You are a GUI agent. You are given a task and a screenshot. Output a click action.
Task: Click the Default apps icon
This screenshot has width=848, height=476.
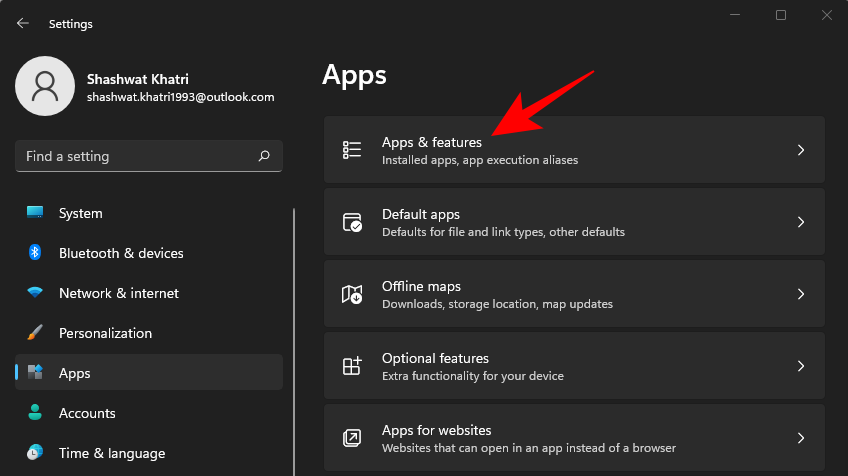[352, 222]
